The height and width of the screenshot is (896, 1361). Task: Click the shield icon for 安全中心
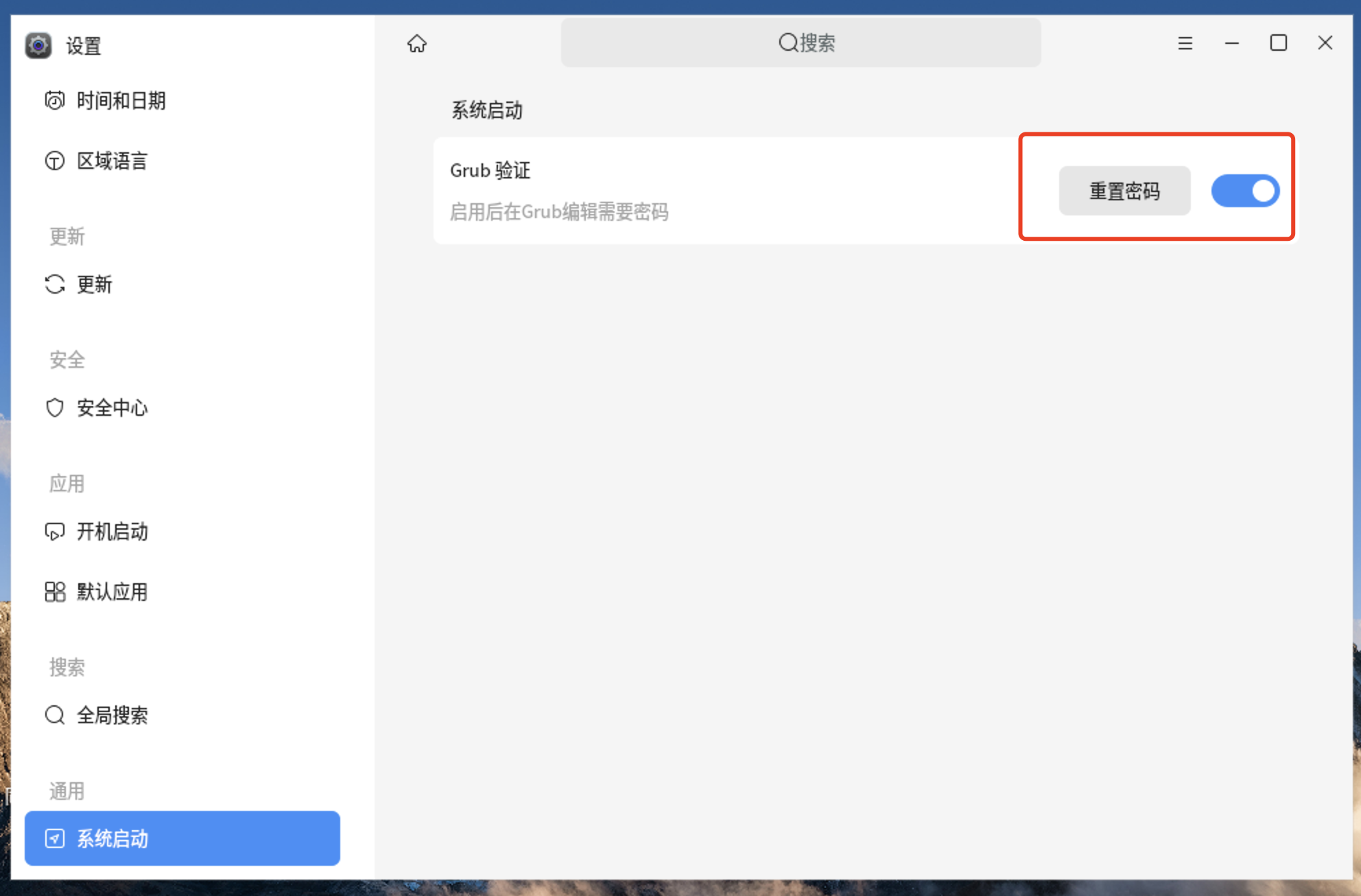click(x=55, y=408)
